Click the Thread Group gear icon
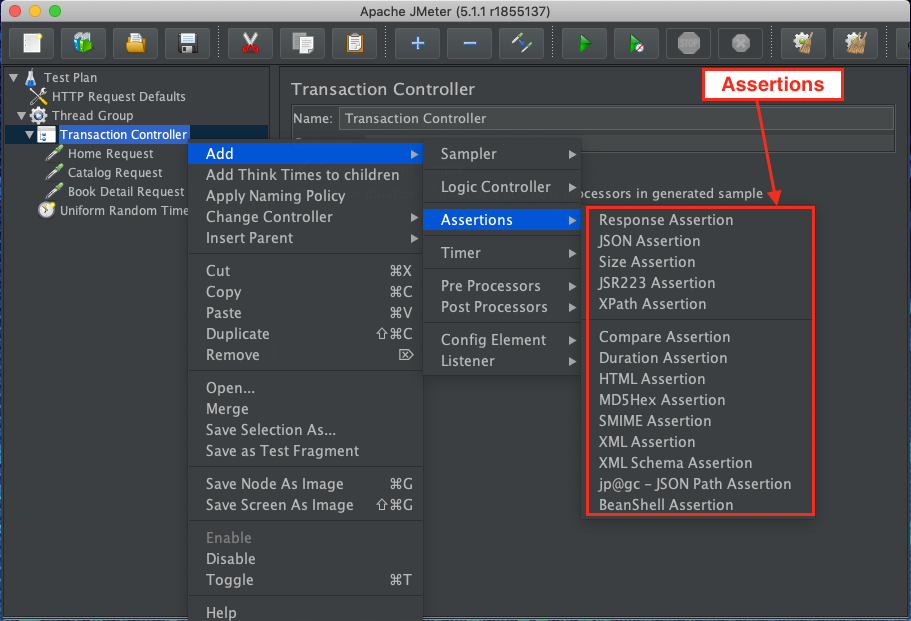The width and height of the screenshot is (911, 621). 38,116
